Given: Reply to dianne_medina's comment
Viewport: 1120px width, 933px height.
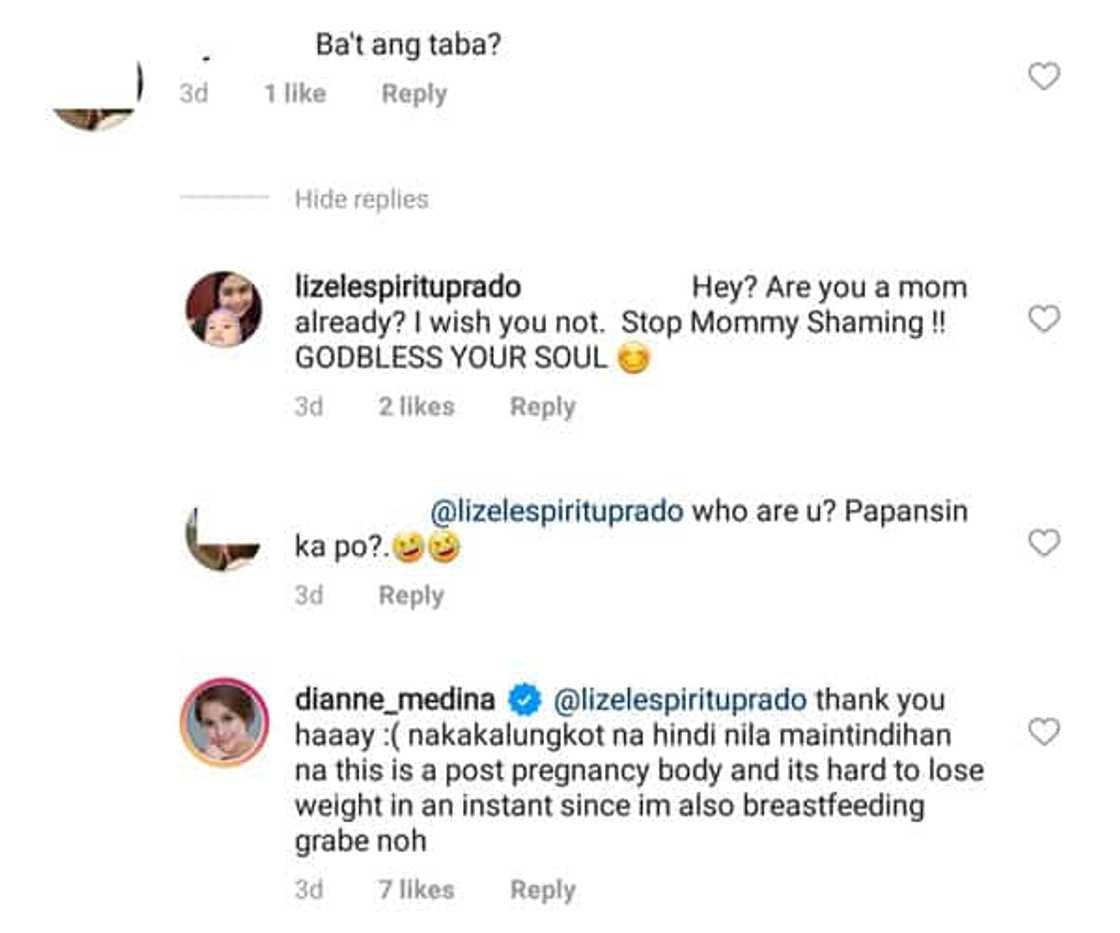Looking at the screenshot, I should [542, 890].
